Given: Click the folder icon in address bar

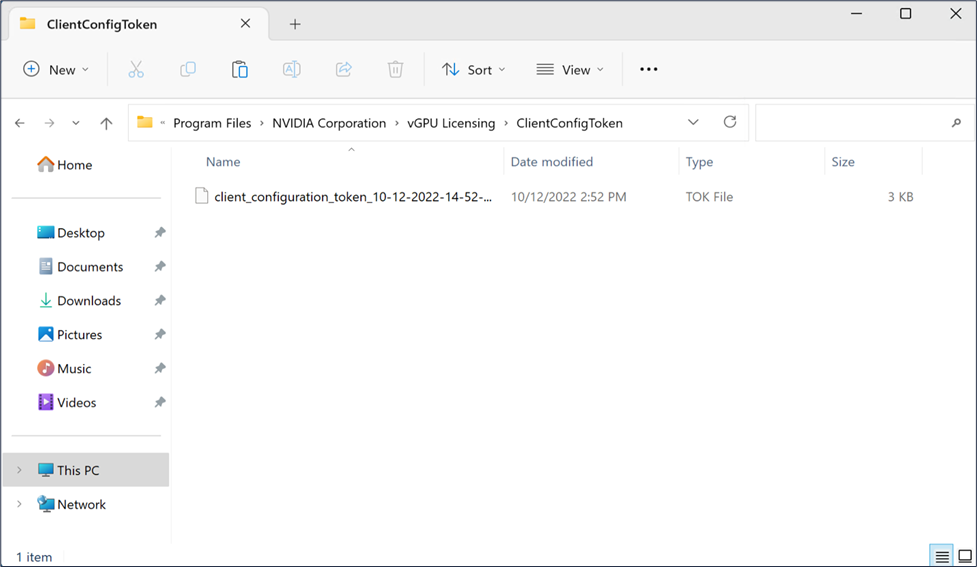Looking at the screenshot, I should [145, 122].
